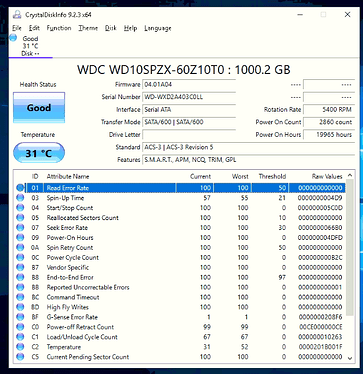Click raw value 00CE000000CE
363x374 pixels.
point(320,327)
